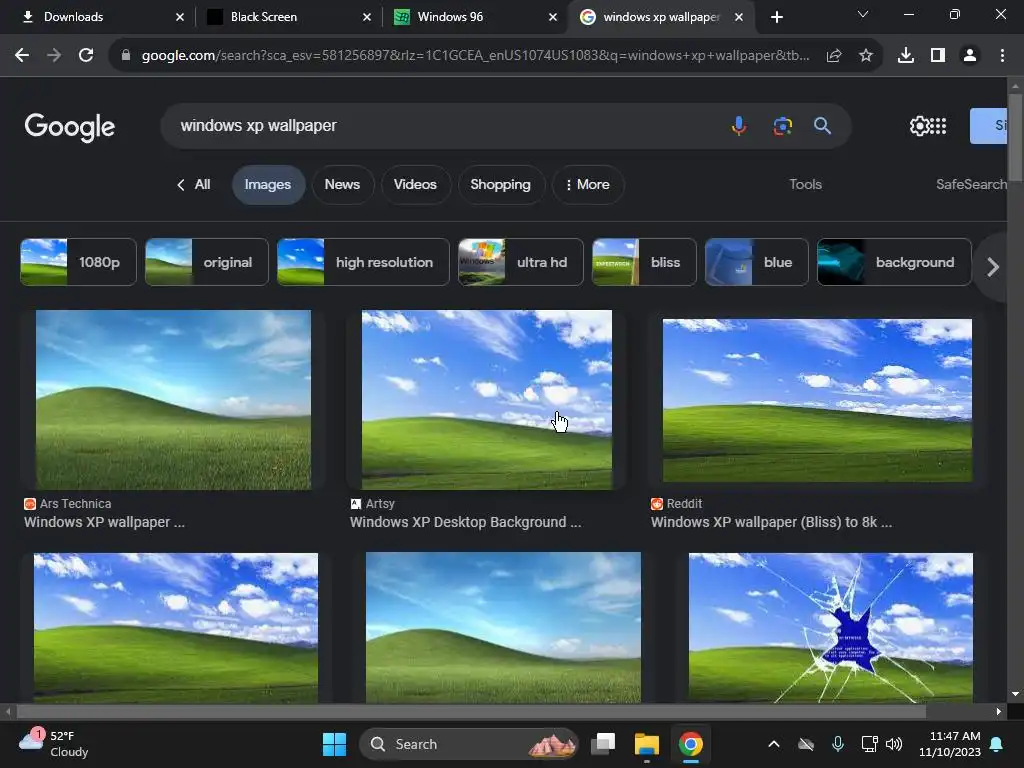Image resolution: width=1024 pixels, height=768 pixels.
Task: Filter by original chip
Action: 206,262
